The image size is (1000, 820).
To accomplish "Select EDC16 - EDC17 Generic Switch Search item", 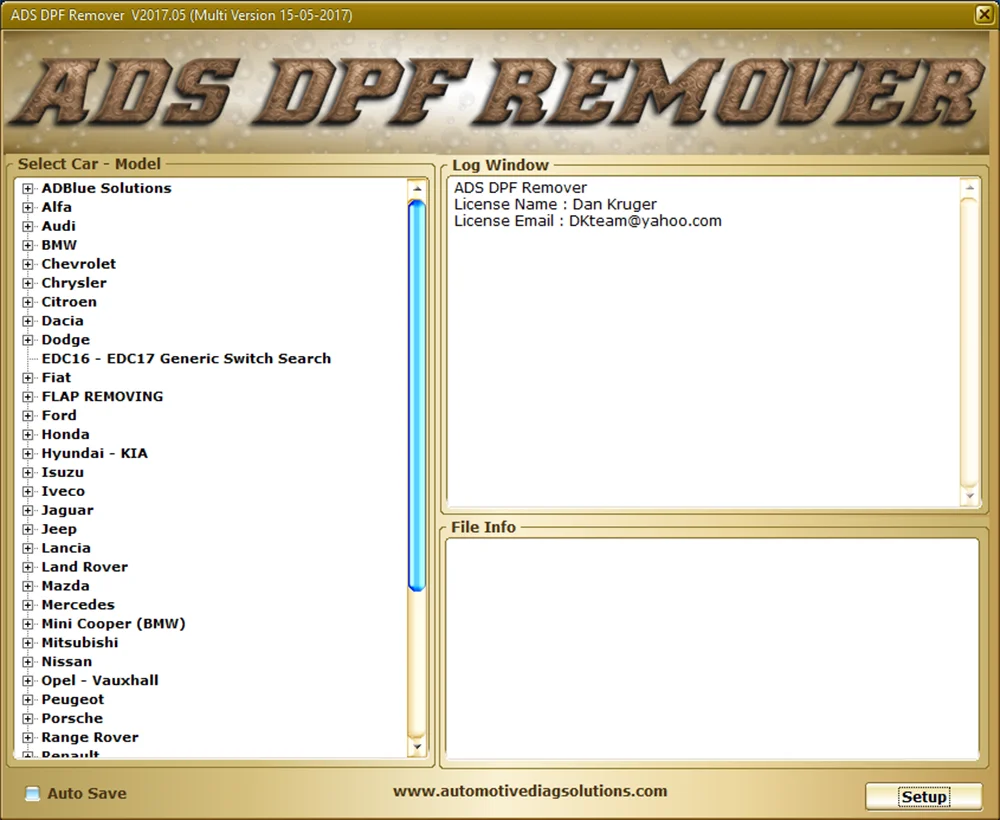I will coord(186,358).
